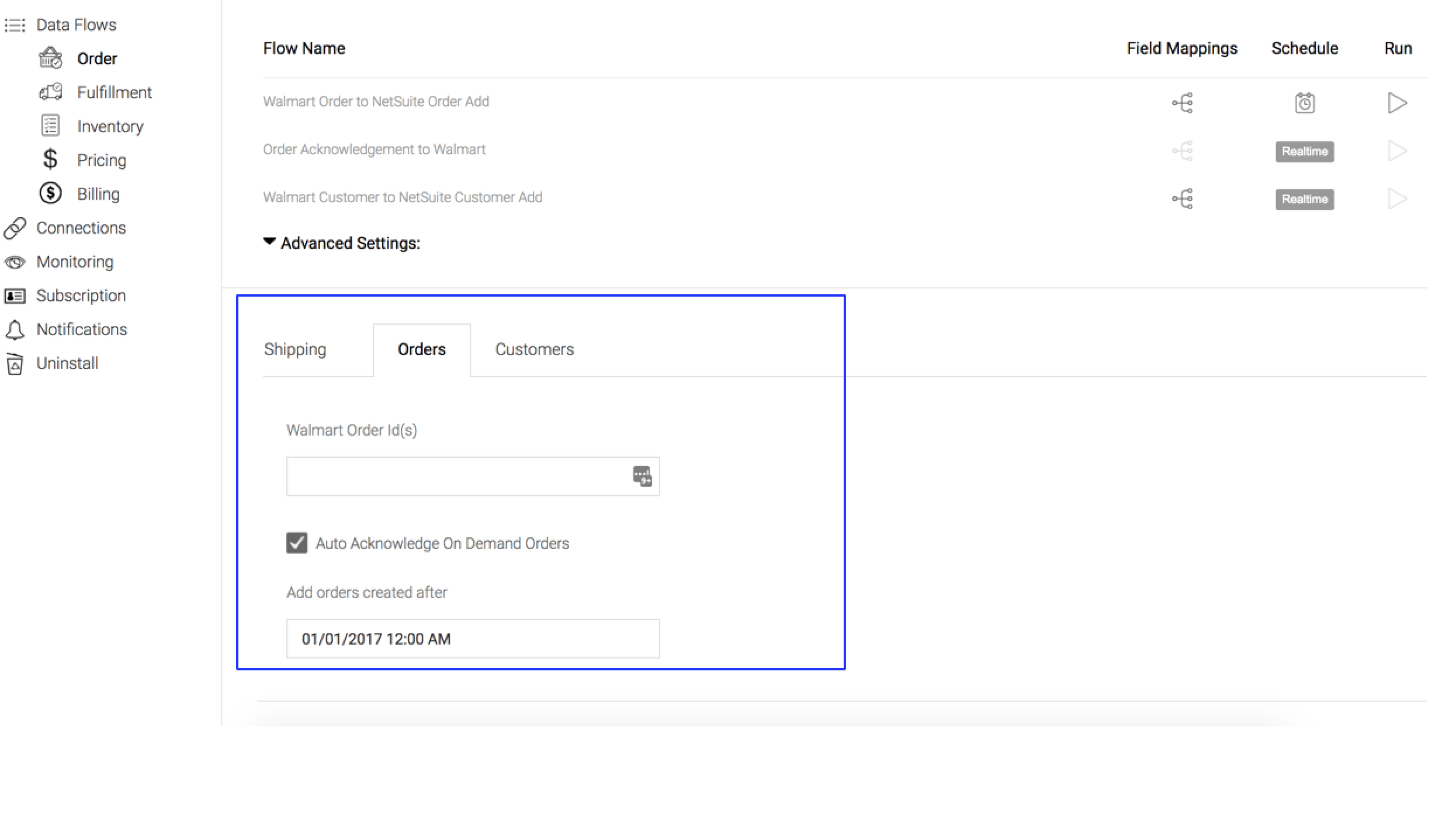Open the Fulfillment data flows
1456x821 pixels.
coord(115,92)
